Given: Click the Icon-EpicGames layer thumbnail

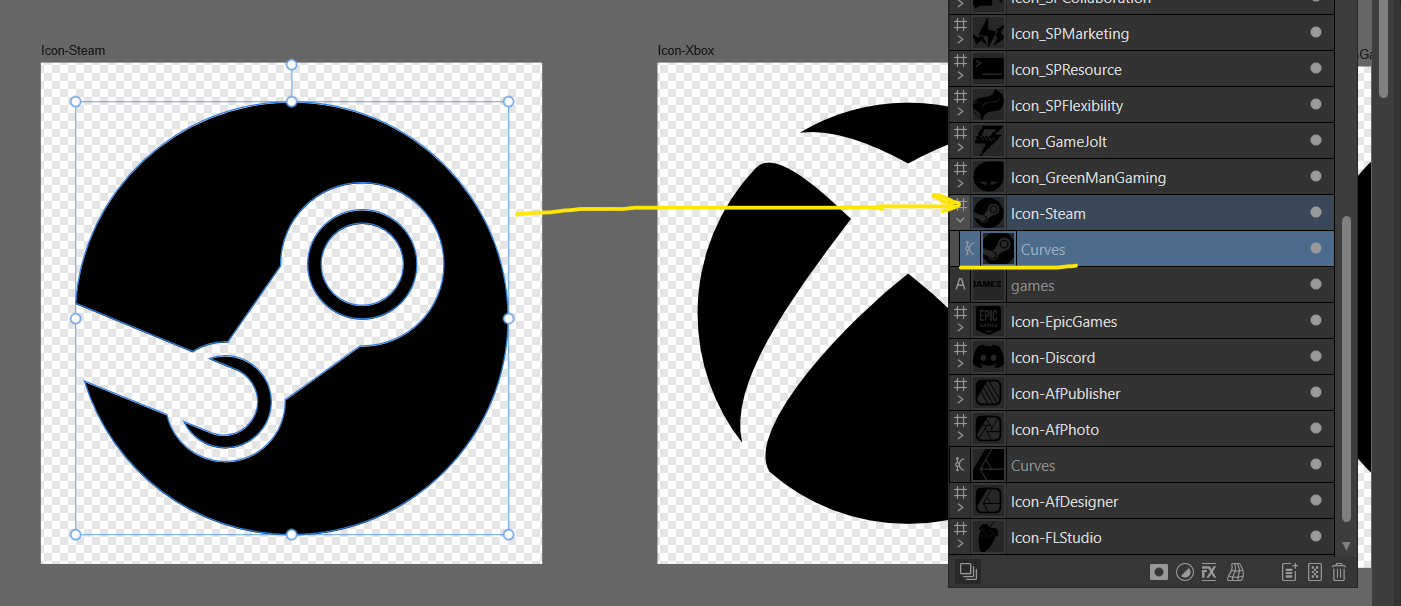Looking at the screenshot, I should click(x=988, y=321).
